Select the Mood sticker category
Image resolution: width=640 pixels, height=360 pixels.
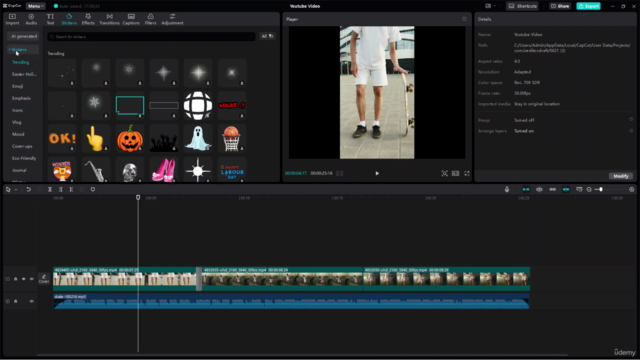point(18,134)
